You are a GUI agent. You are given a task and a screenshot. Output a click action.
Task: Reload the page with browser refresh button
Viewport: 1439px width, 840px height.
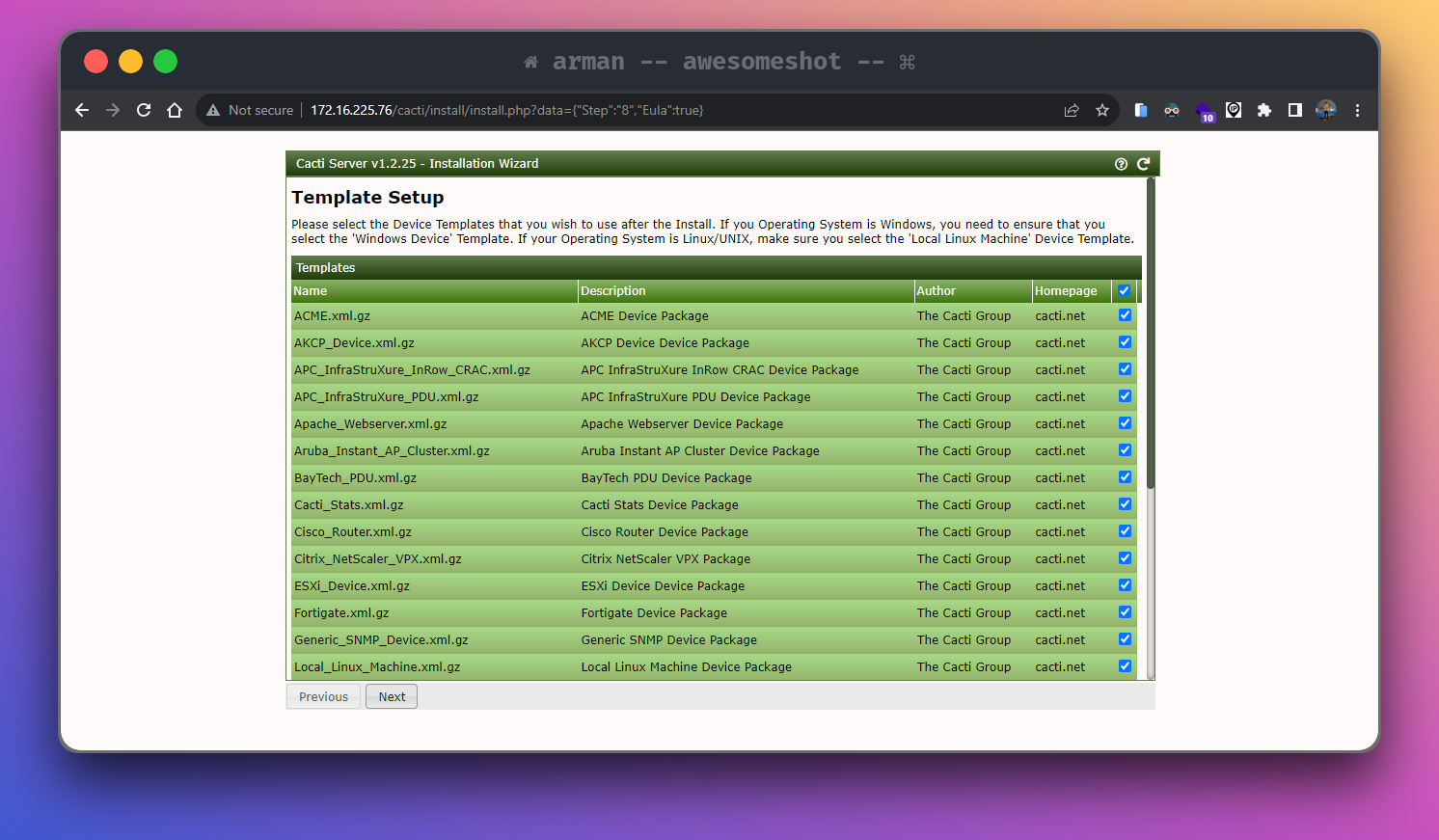[144, 110]
